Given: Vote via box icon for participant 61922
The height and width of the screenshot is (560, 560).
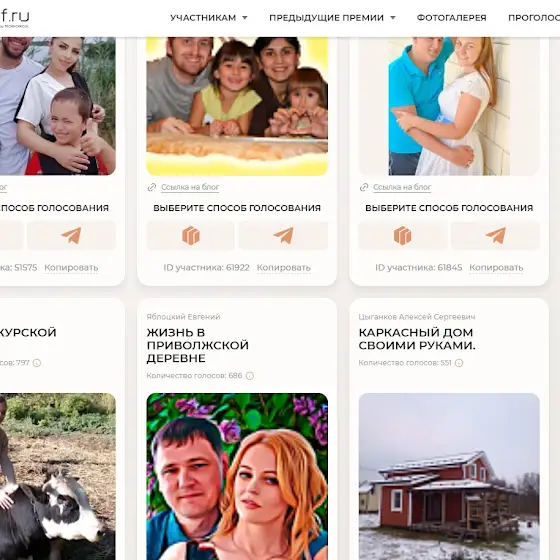Looking at the screenshot, I should click(191, 235).
